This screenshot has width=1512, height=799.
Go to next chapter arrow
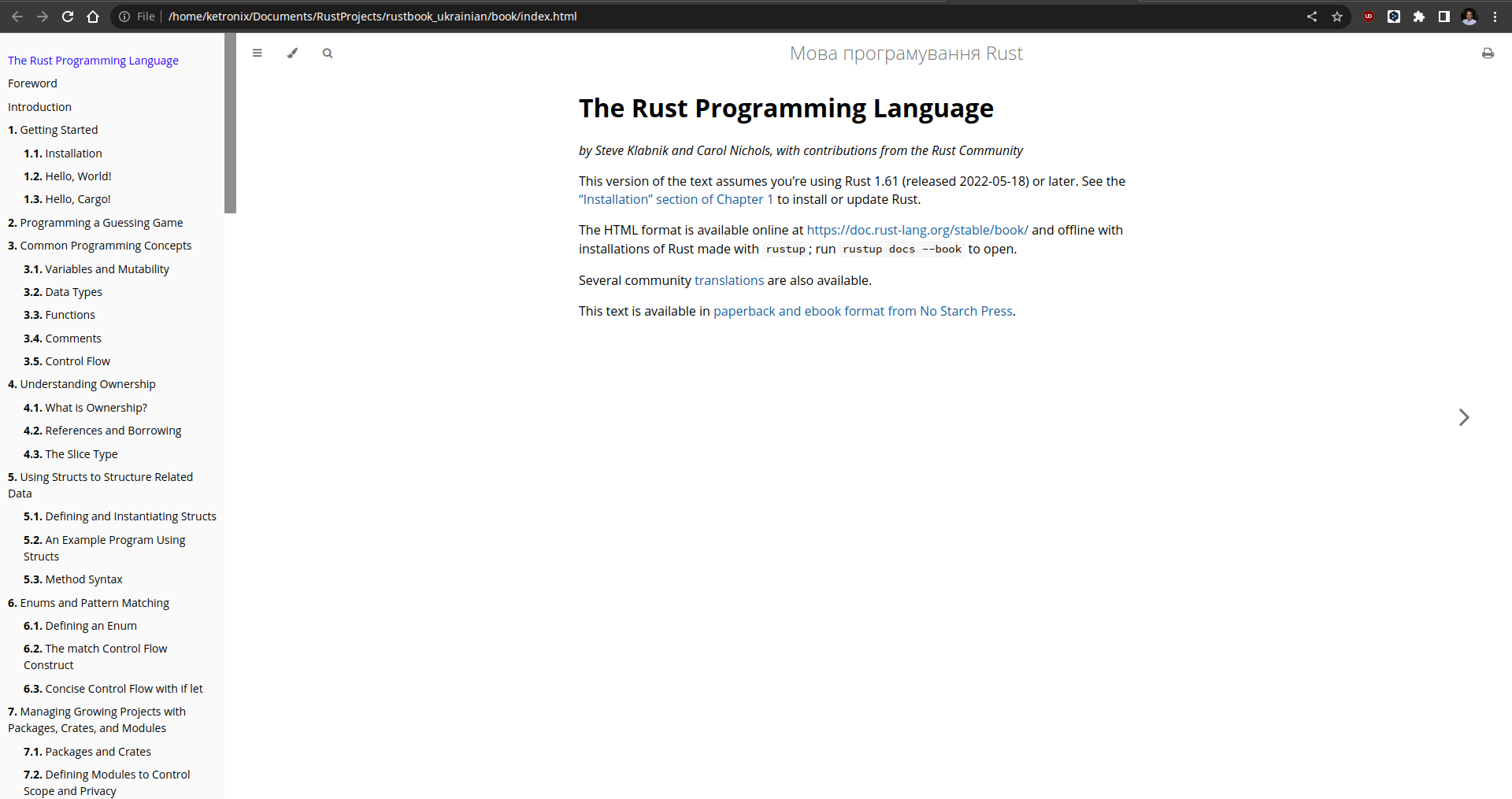pos(1463,417)
